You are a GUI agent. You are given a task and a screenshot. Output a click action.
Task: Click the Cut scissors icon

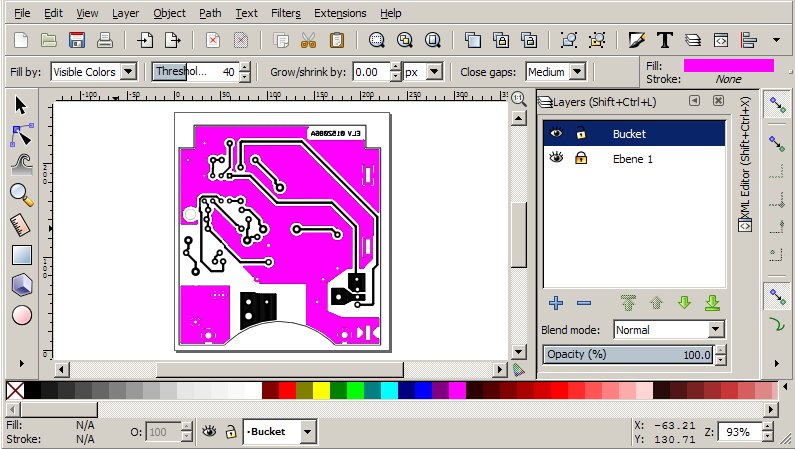tap(308, 41)
